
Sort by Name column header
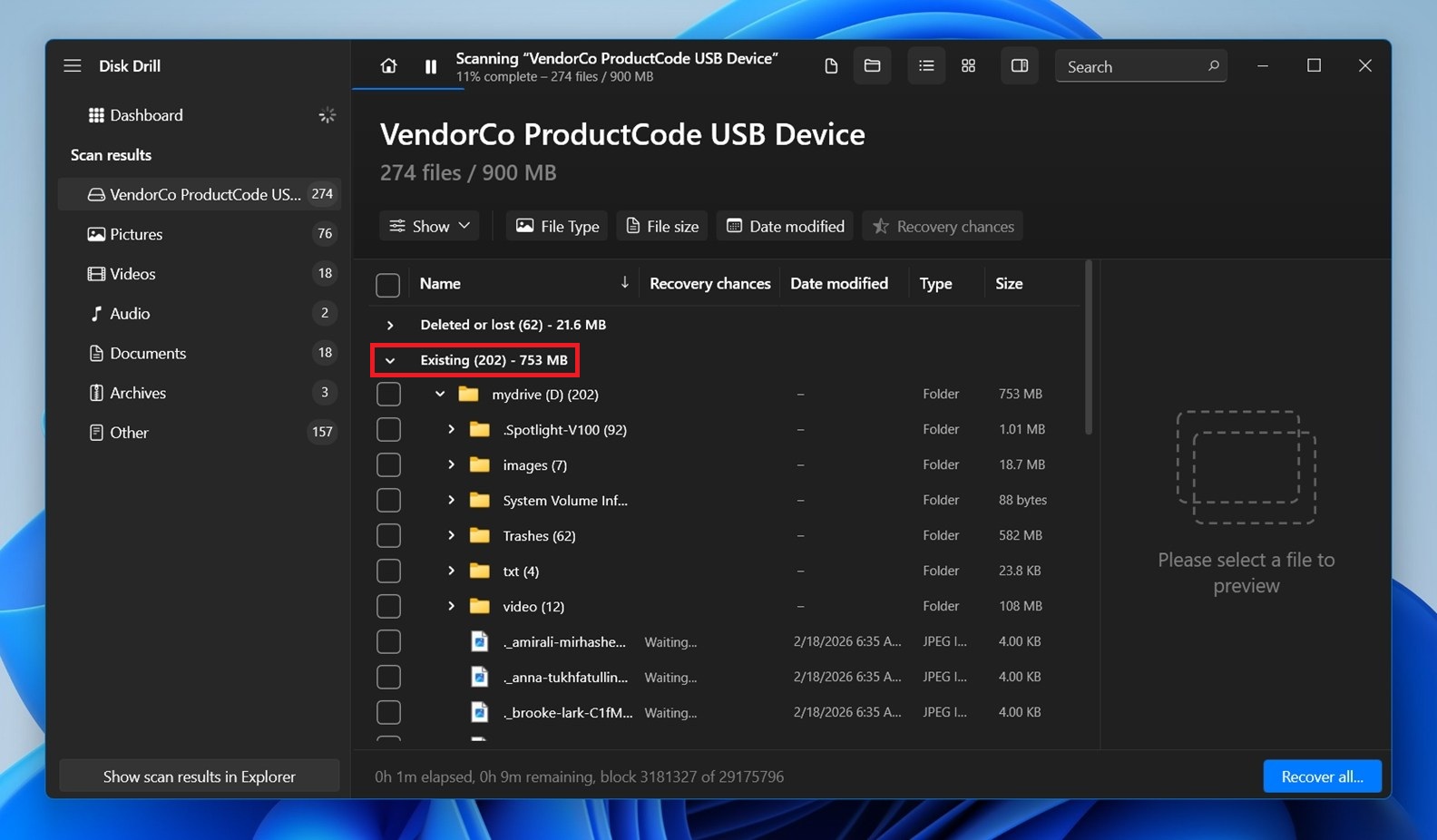coord(440,284)
